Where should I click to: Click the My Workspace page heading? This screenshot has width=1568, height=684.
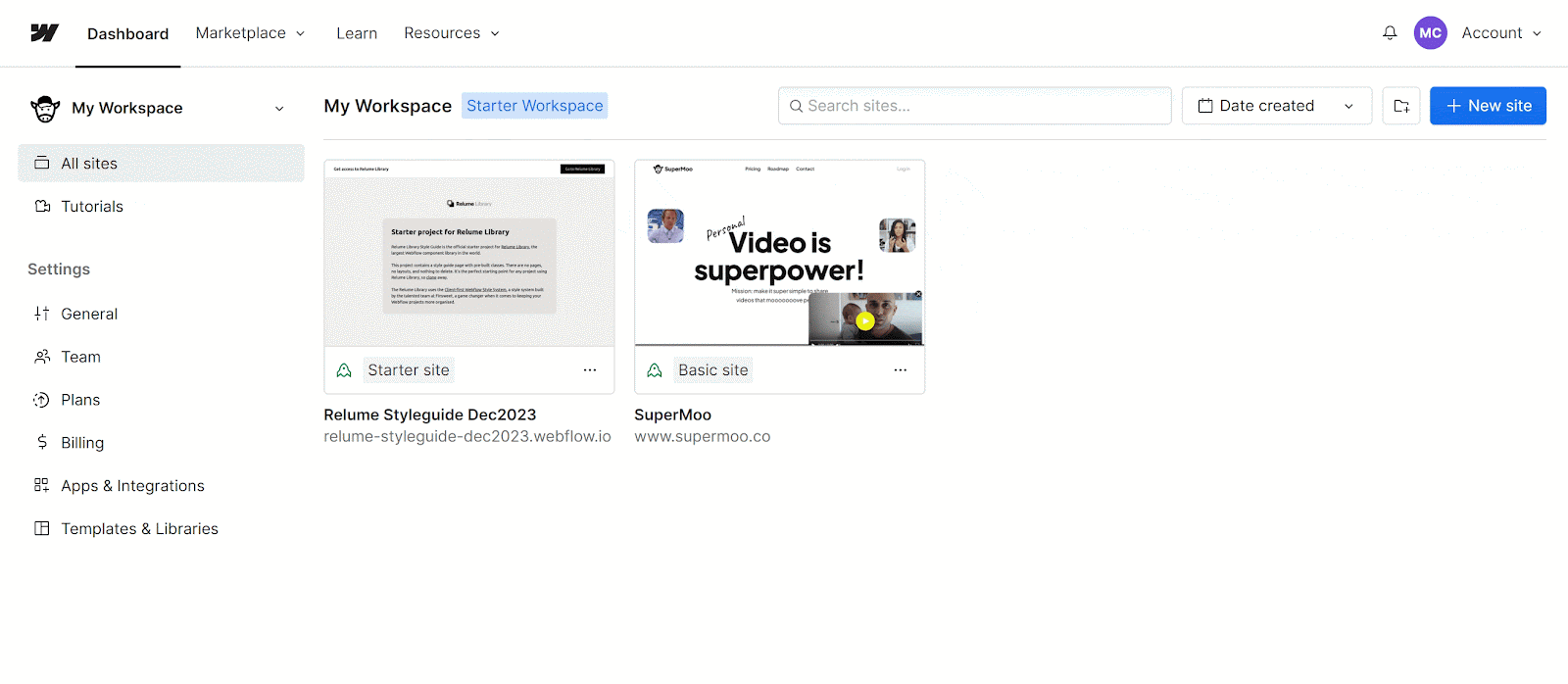(388, 106)
